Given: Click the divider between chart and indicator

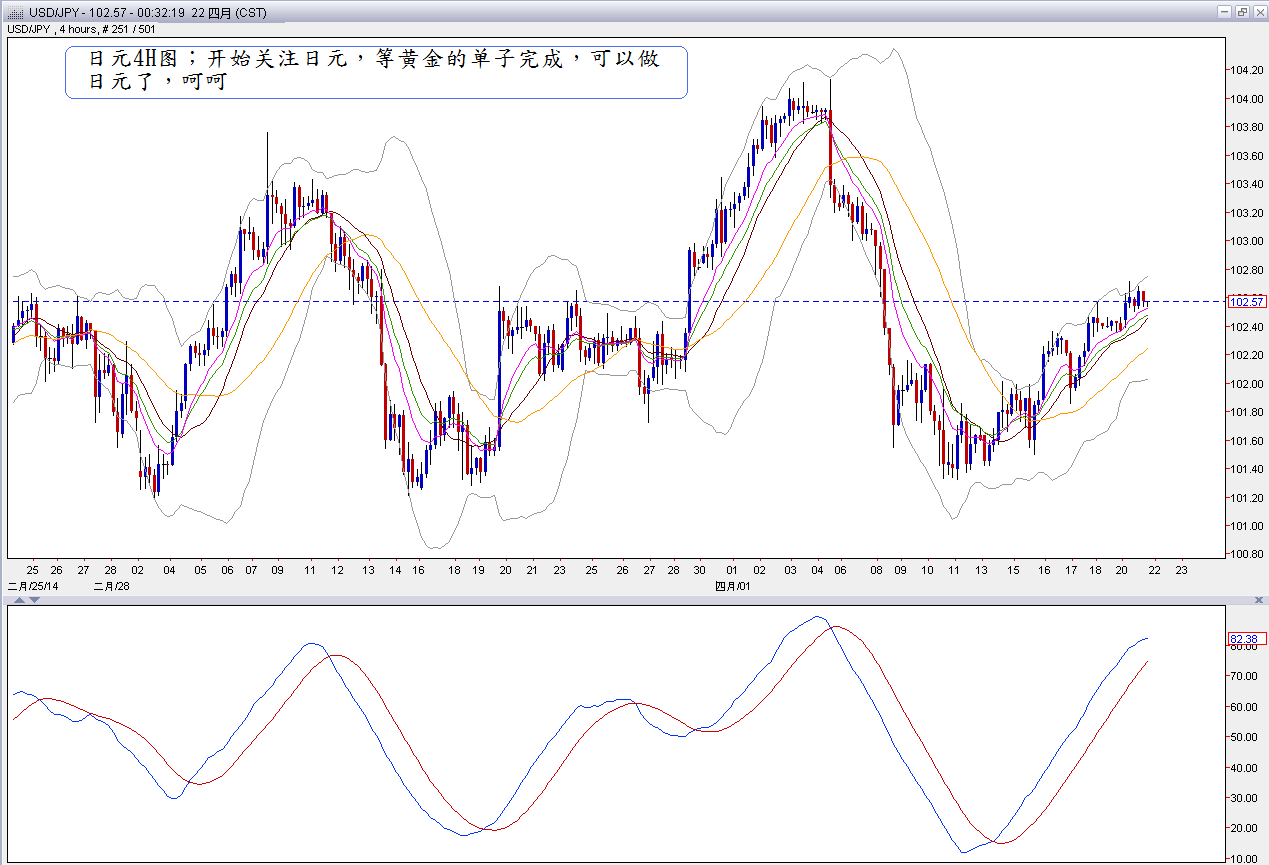Looking at the screenshot, I should point(634,599).
